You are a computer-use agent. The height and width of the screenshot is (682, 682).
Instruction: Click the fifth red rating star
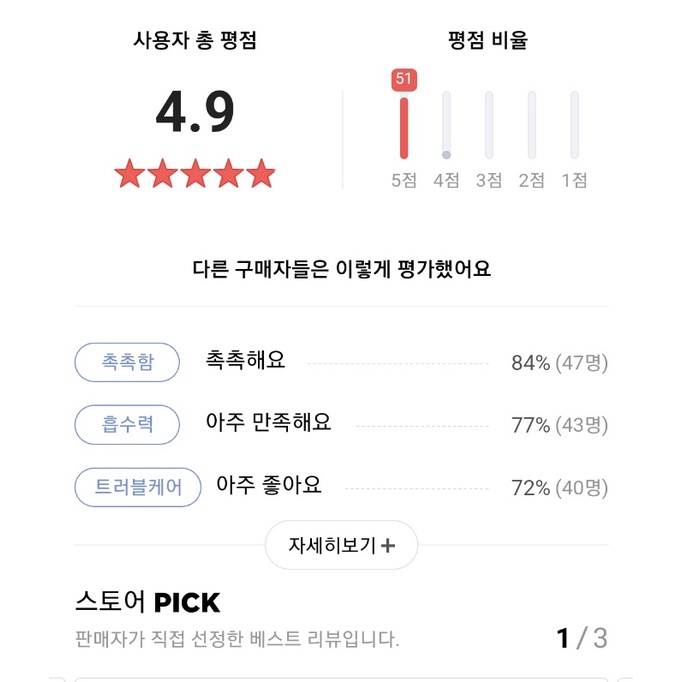[261, 174]
